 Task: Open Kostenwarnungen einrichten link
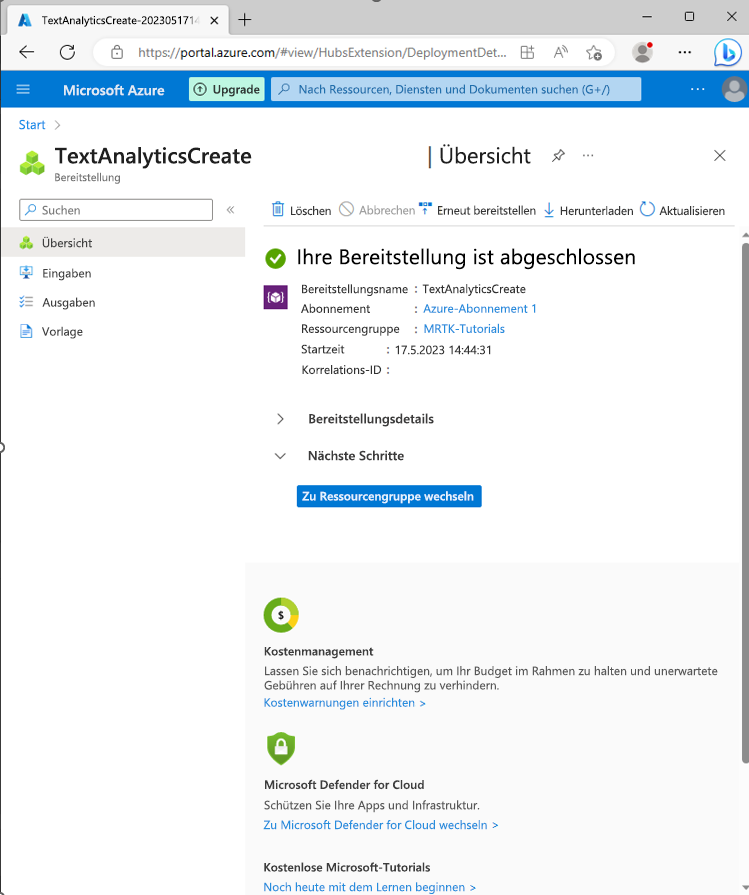[344, 703]
